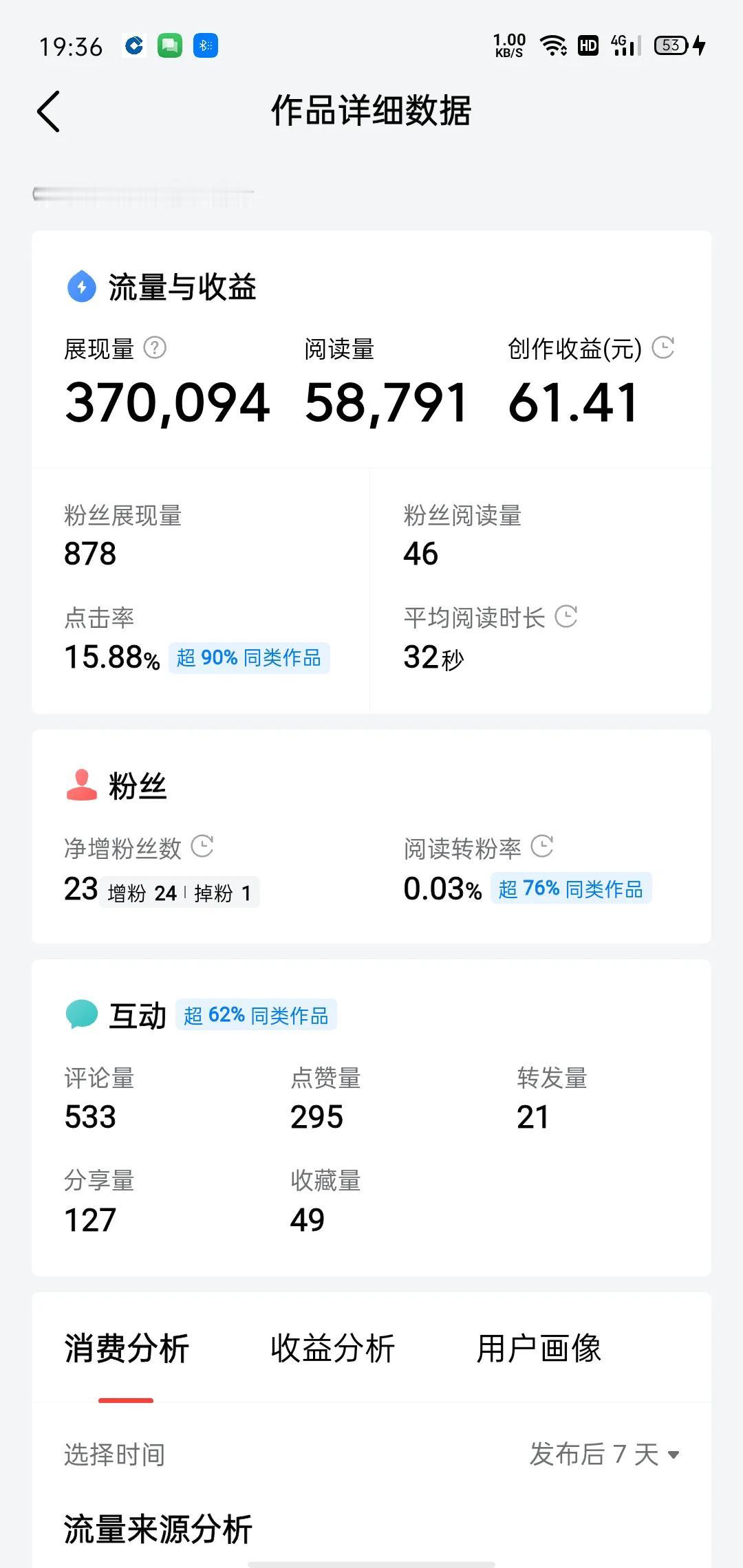The height and width of the screenshot is (1568, 743).
Task: Tap the 增粉 24 掉粉 1 tag
Action: click(179, 893)
